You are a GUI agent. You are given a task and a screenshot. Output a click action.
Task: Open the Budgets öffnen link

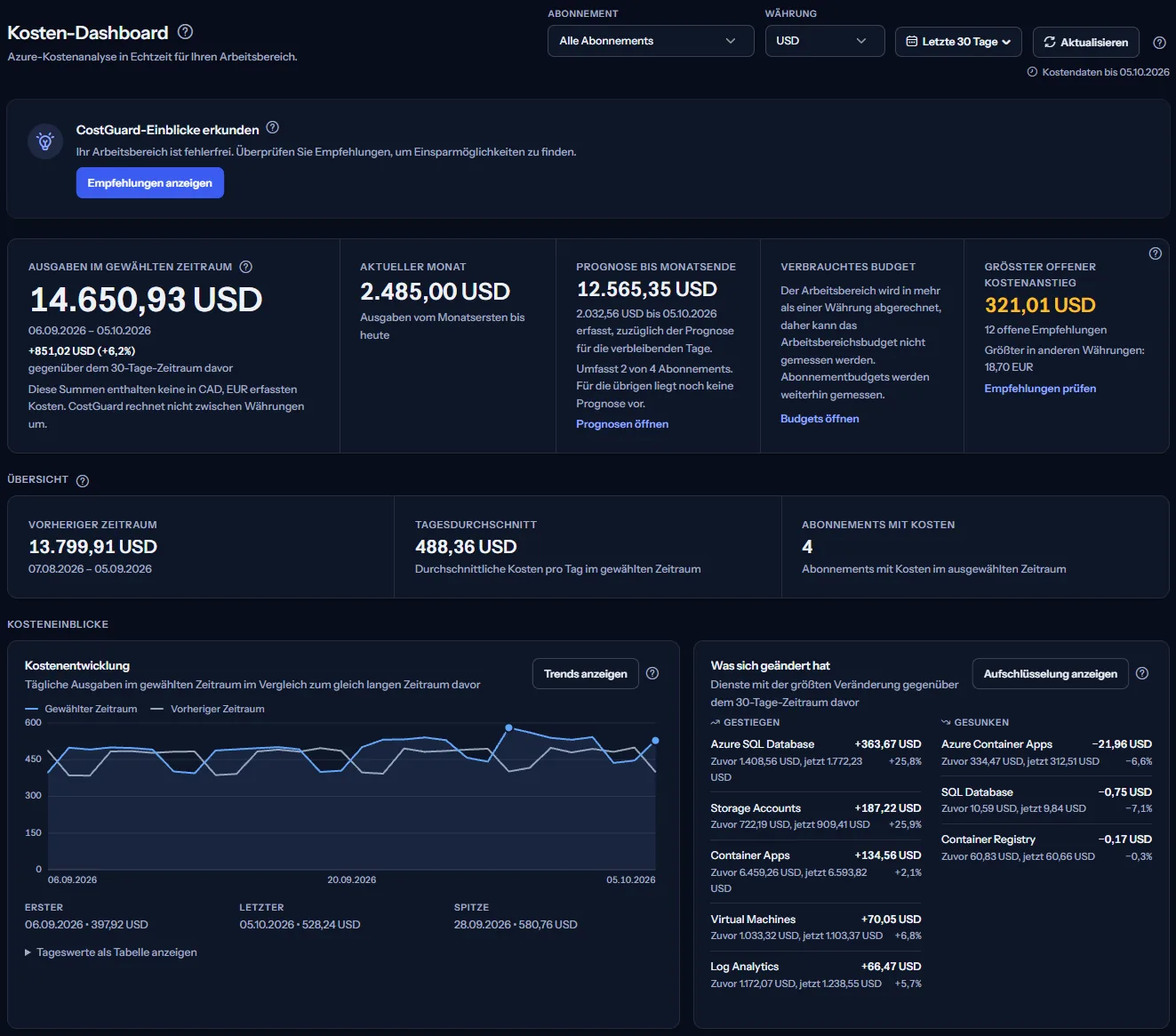point(820,419)
